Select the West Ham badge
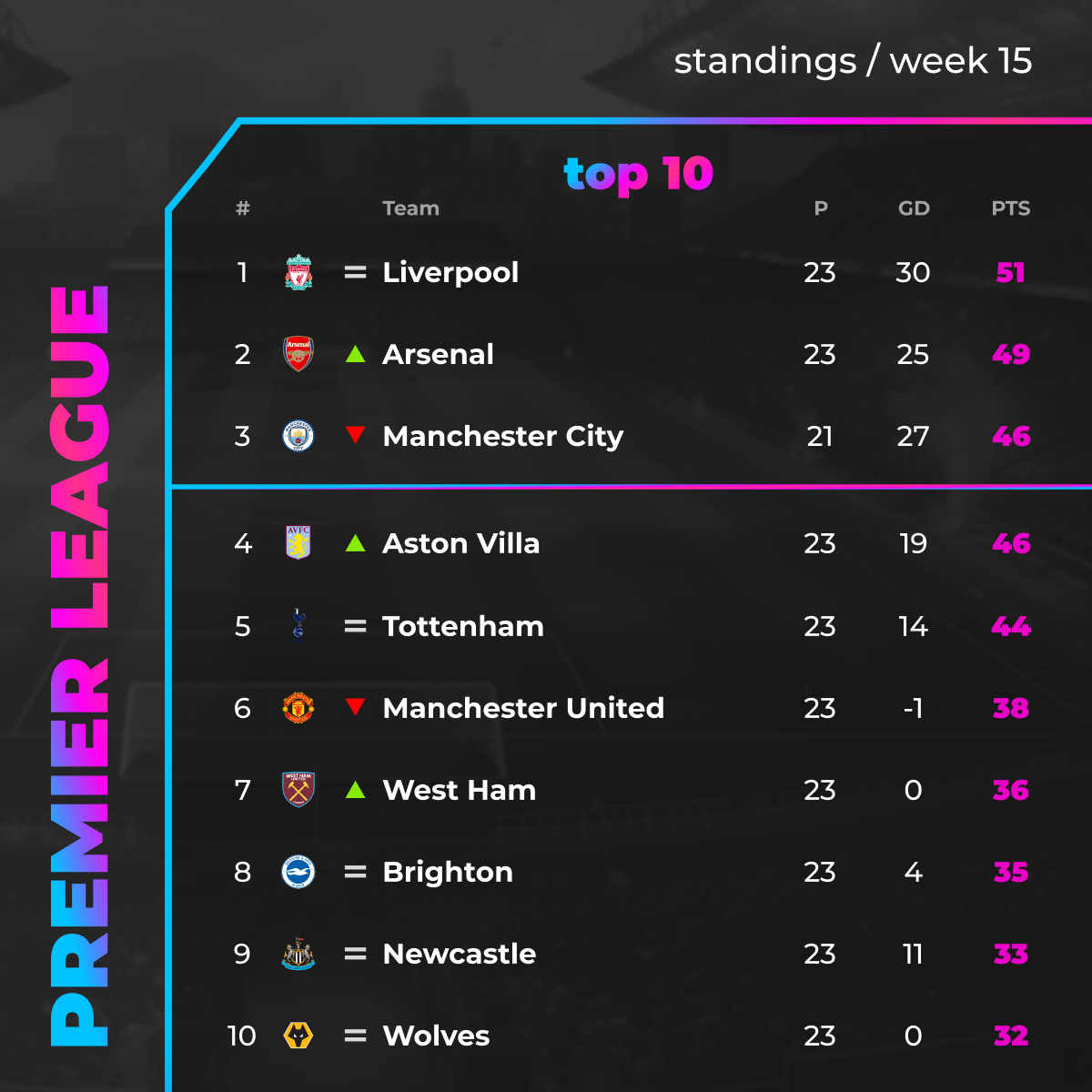The image size is (1092, 1092). (298, 789)
